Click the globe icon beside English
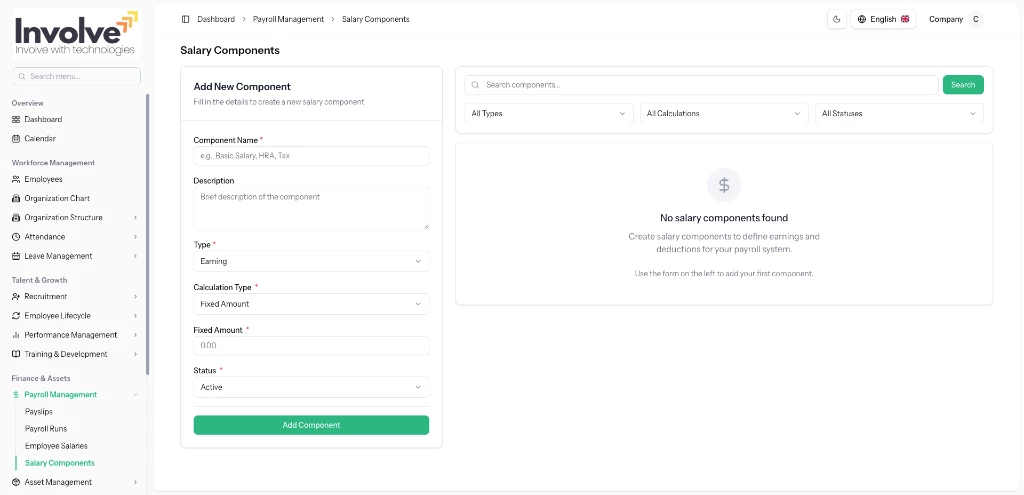The height and width of the screenshot is (495, 1024). tap(862, 19)
